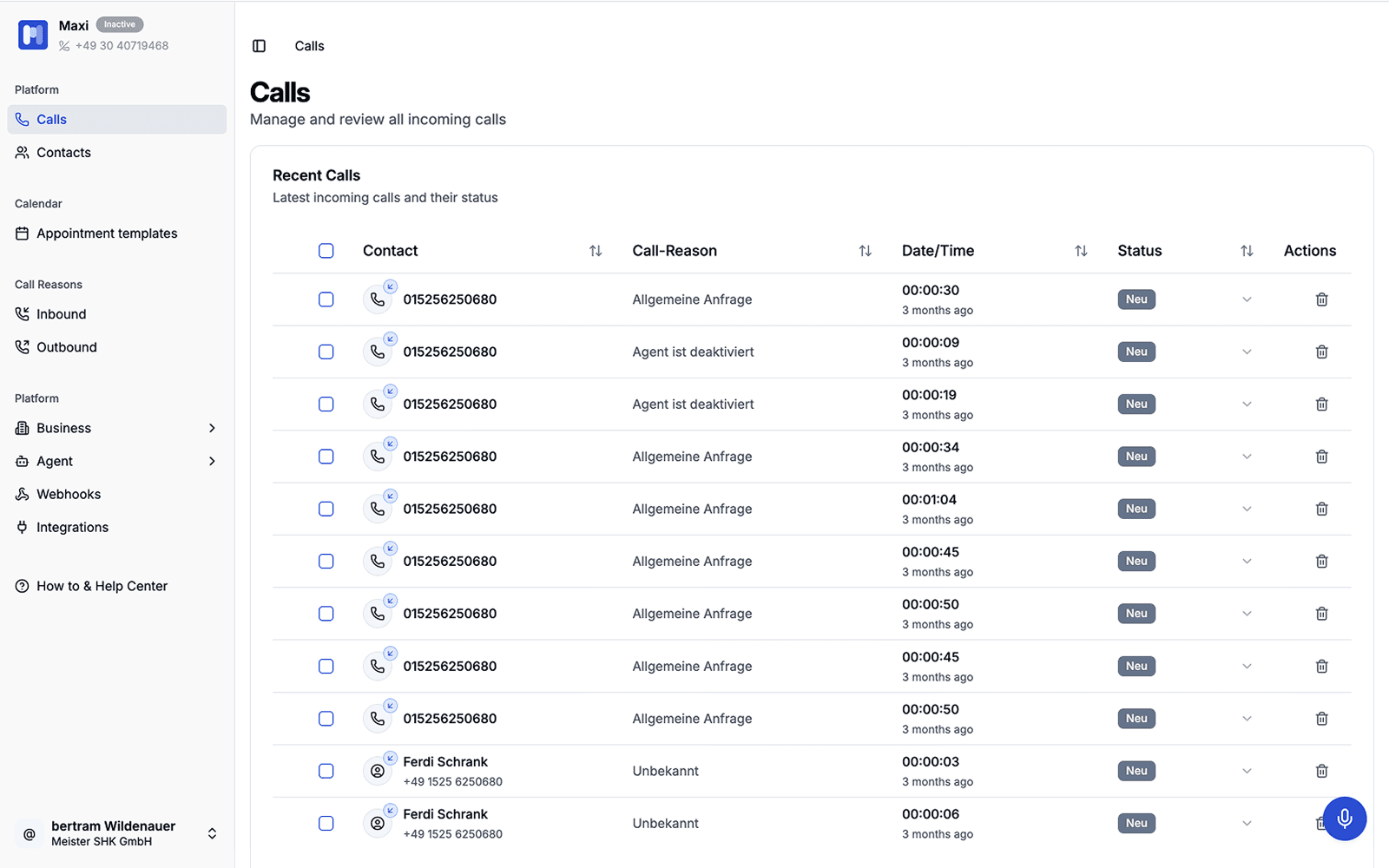Click the Date/Time column header
This screenshot has width=1389, height=868.
point(938,251)
